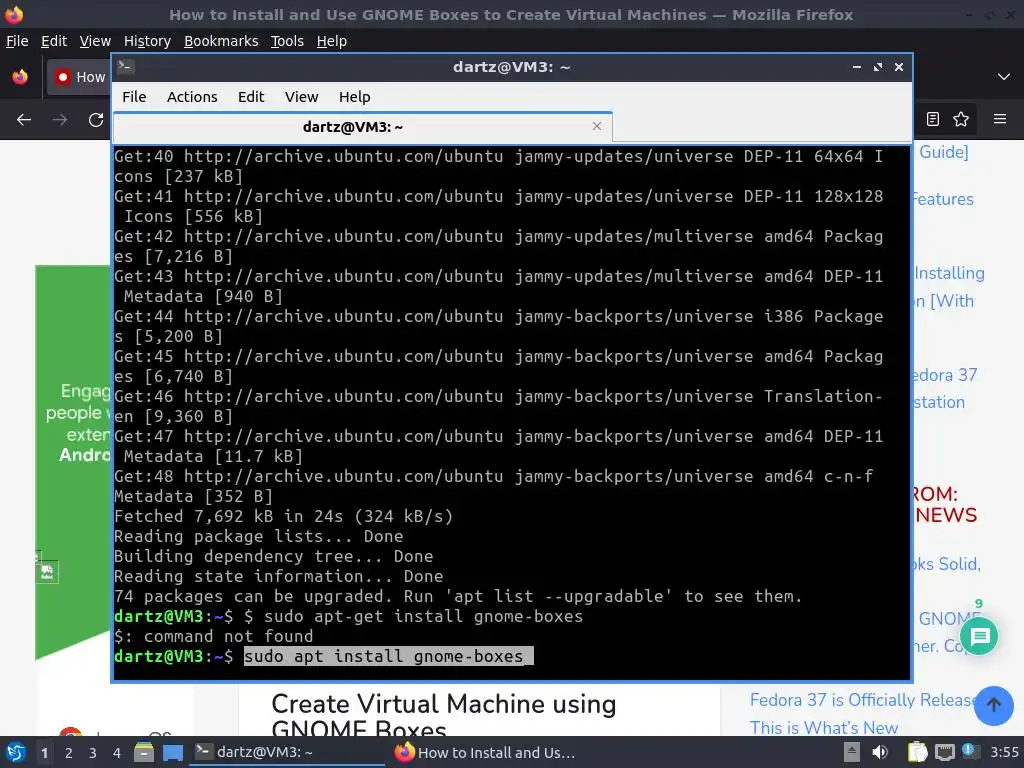Switch to workspace 2 in taskbar
Image resolution: width=1024 pixels, height=768 pixels.
pos(69,753)
